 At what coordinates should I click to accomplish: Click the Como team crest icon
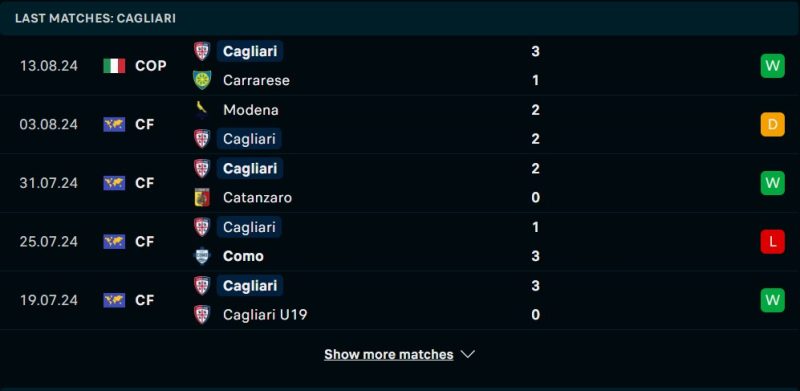[x=202, y=256]
